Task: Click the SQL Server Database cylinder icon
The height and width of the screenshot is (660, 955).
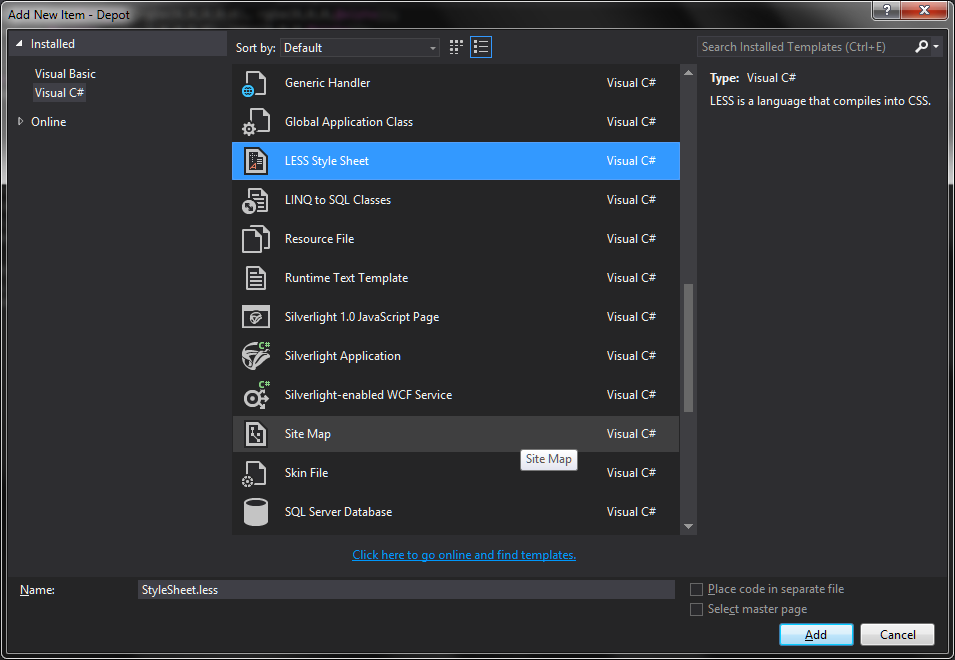Action: [x=256, y=512]
